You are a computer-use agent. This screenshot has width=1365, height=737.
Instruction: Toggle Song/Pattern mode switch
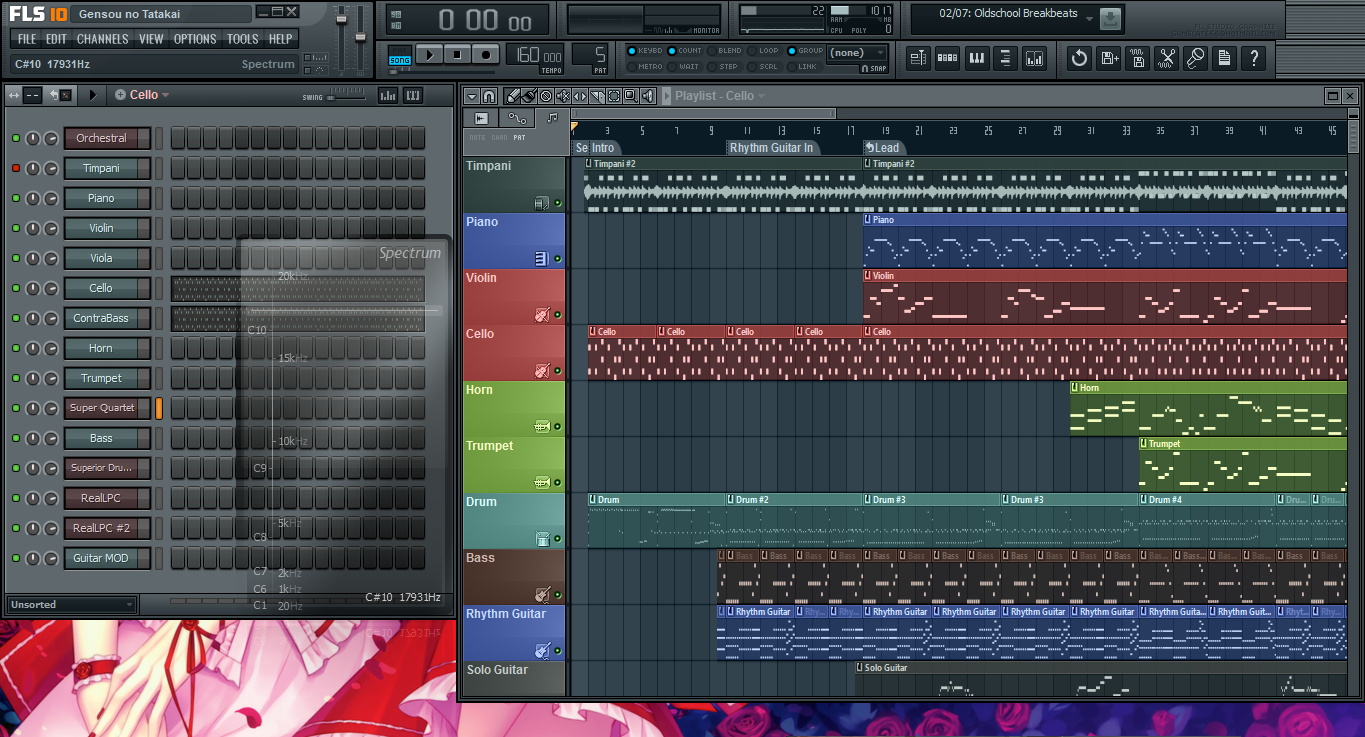pyautogui.click(x=399, y=55)
